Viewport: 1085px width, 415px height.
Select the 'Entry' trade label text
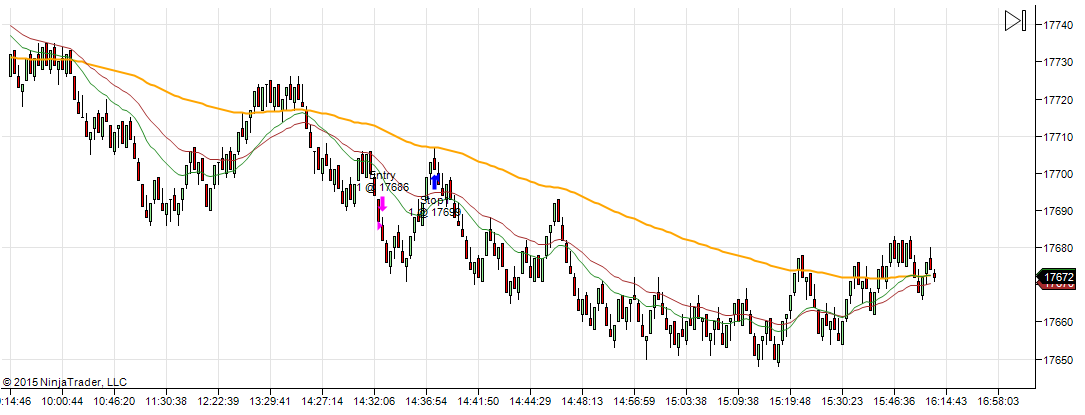coord(383,176)
